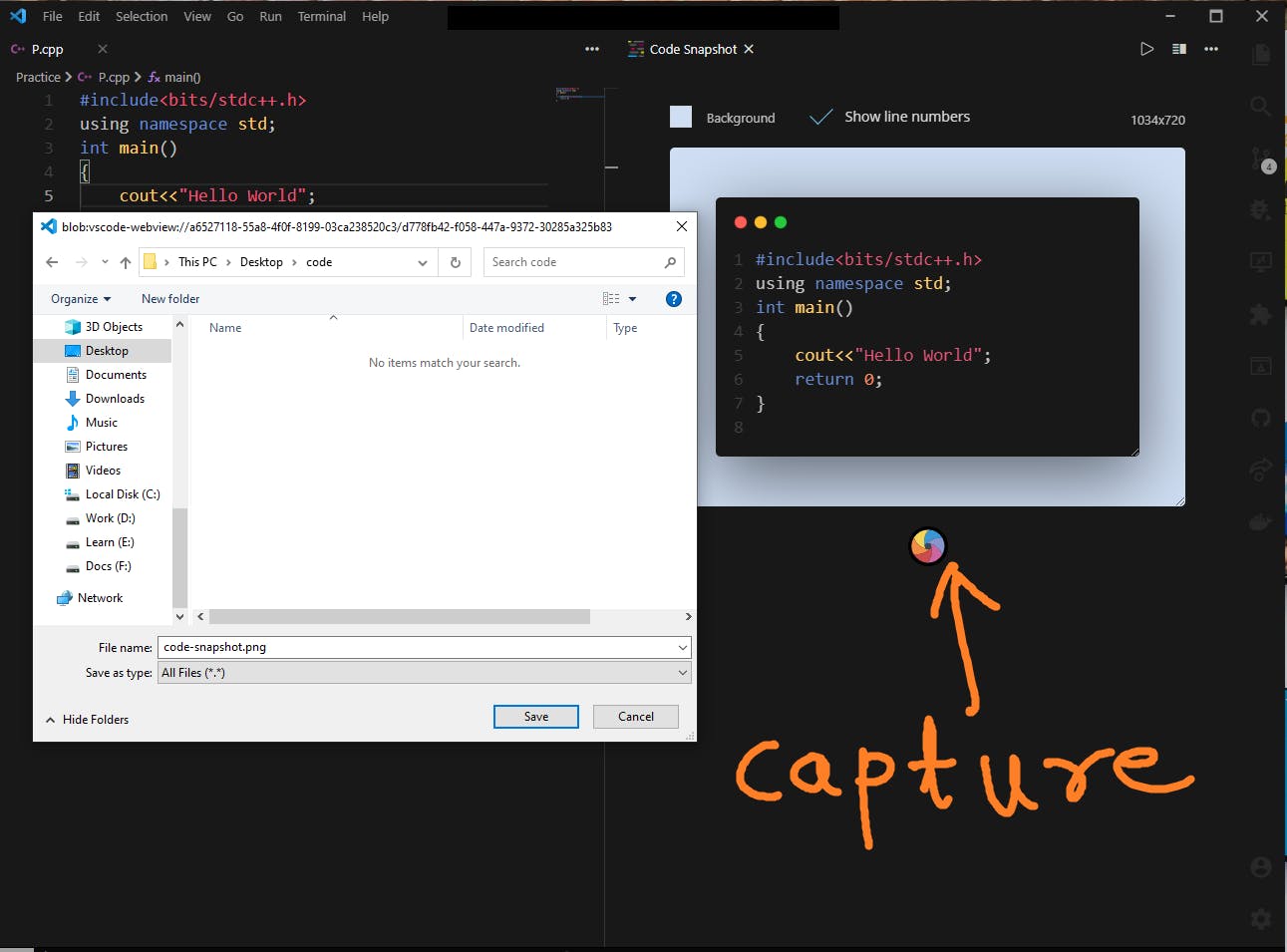1287x952 pixels.
Task: Open the Search view in the activity bar
Action: 1261,106
